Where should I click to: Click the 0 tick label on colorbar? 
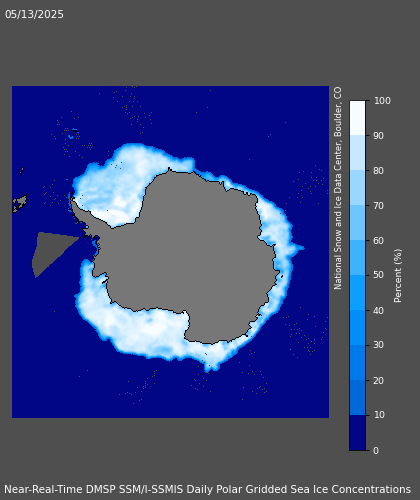(x=376, y=451)
